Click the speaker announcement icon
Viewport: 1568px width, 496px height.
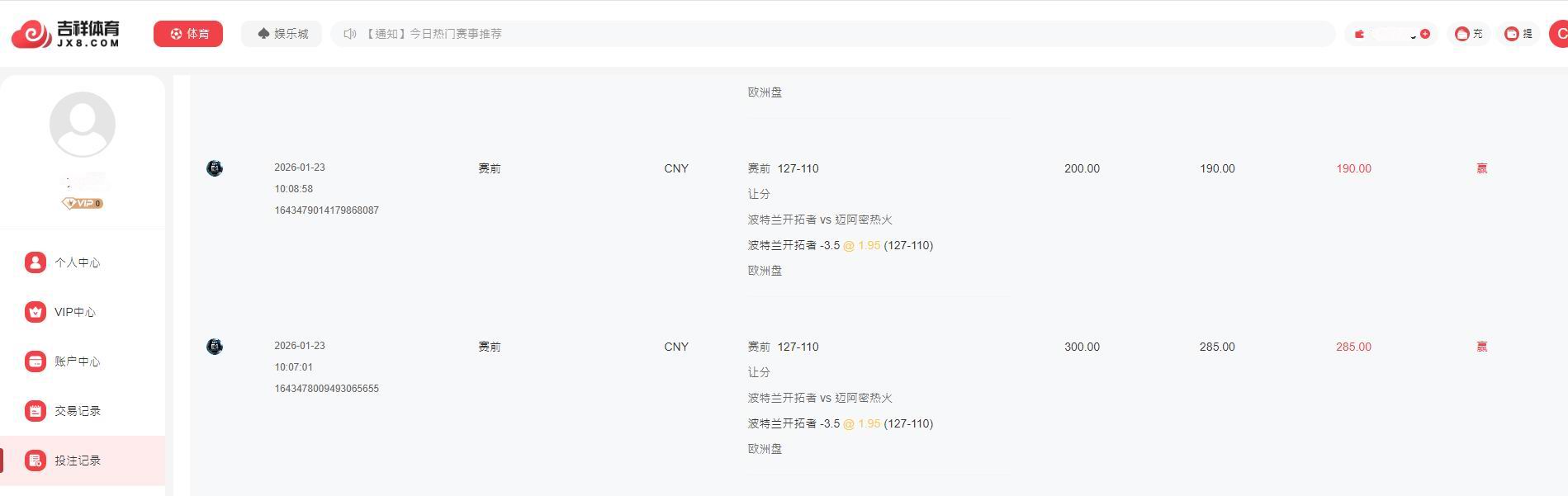coord(349,34)
